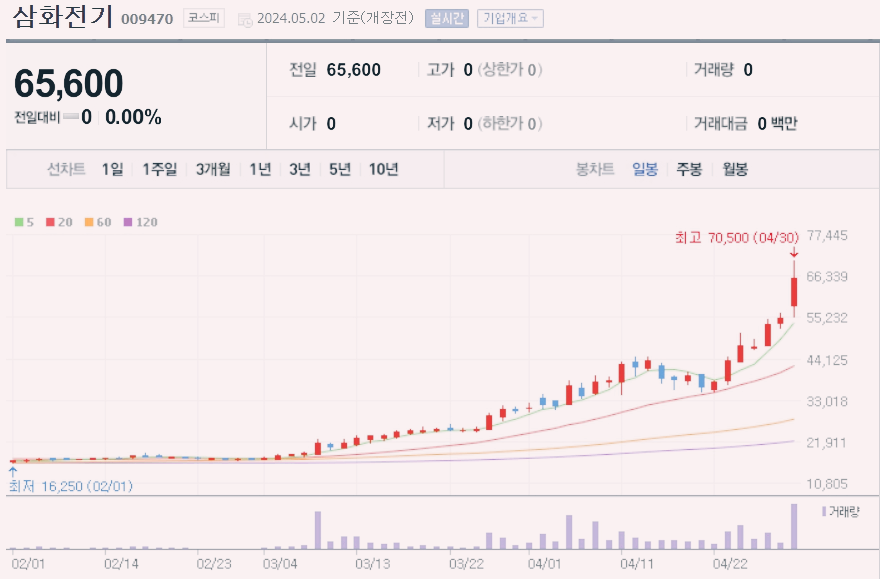
Task: Show the 5년 line chart
Action: [340, 169]
